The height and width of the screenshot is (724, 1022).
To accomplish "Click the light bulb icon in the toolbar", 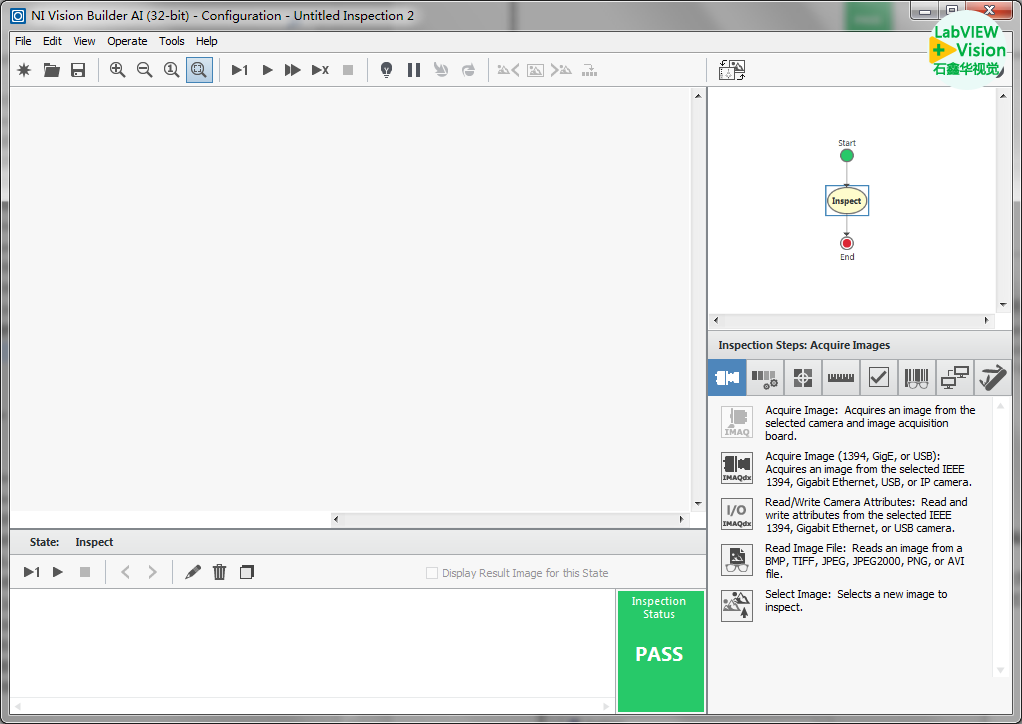I will [387, 70].
